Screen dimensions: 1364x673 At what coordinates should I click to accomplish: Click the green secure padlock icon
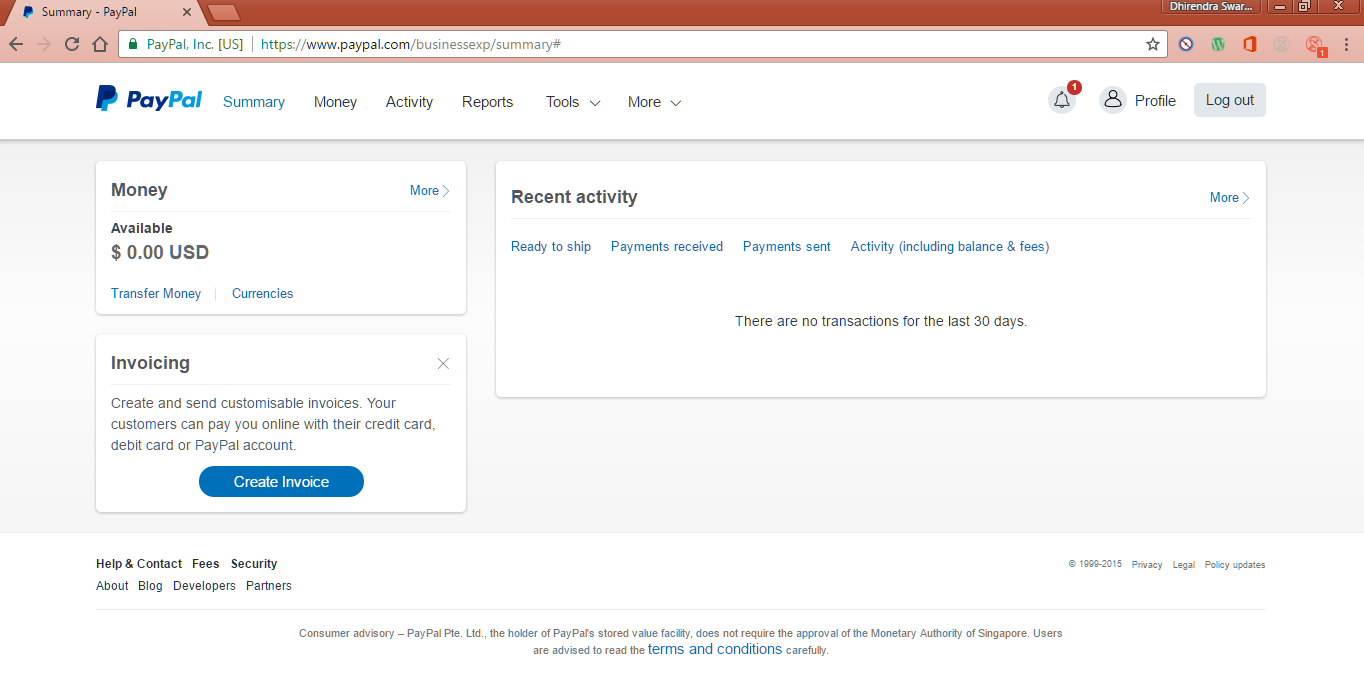[133, 44]
